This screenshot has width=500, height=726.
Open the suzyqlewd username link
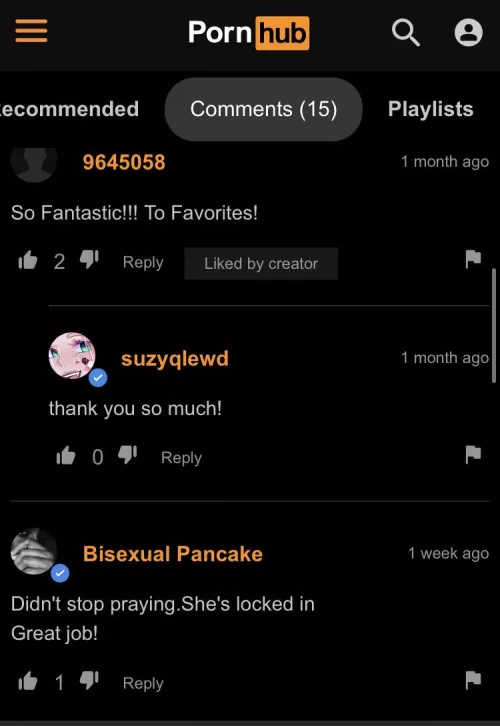(175, 359)
